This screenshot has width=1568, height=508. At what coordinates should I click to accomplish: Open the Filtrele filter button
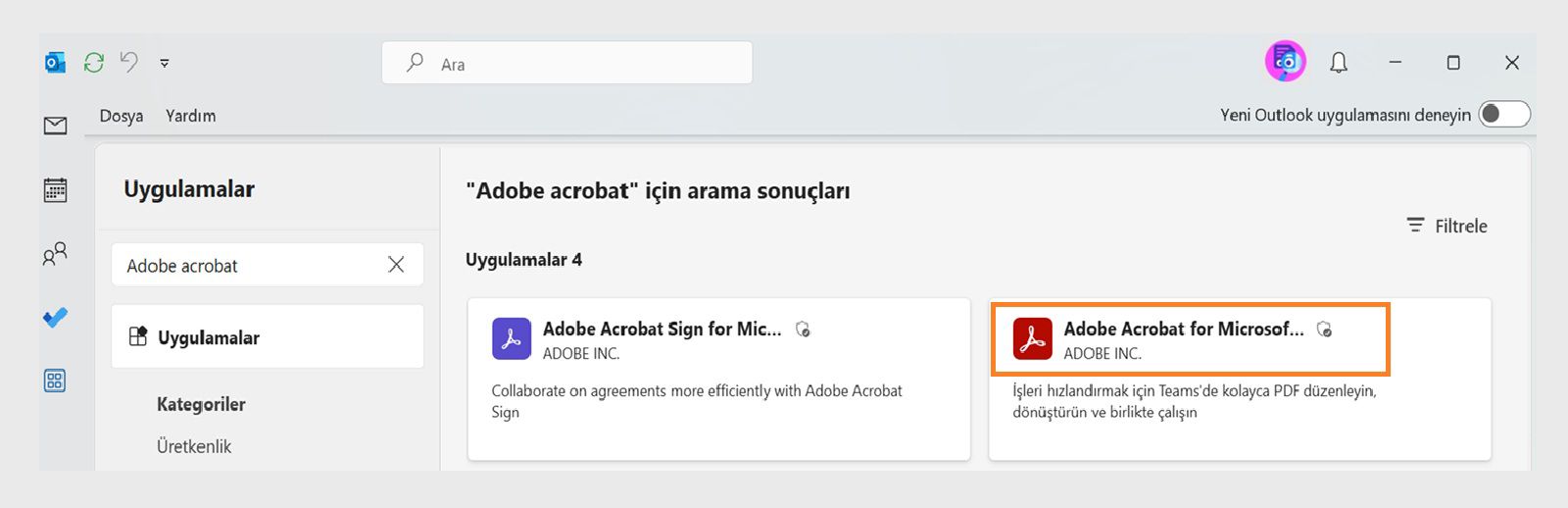[1447, 226]
